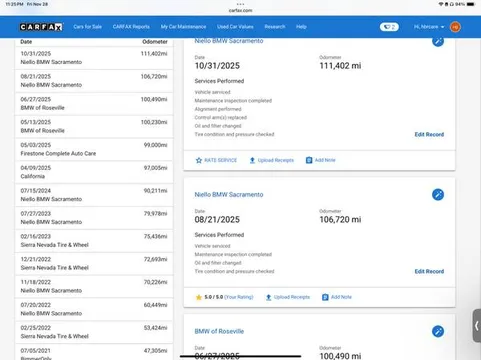This screenshot has width=481, height=360.
Task: Click Add Note on the 10/31/2025 record
Action: (x=321, y=160)
